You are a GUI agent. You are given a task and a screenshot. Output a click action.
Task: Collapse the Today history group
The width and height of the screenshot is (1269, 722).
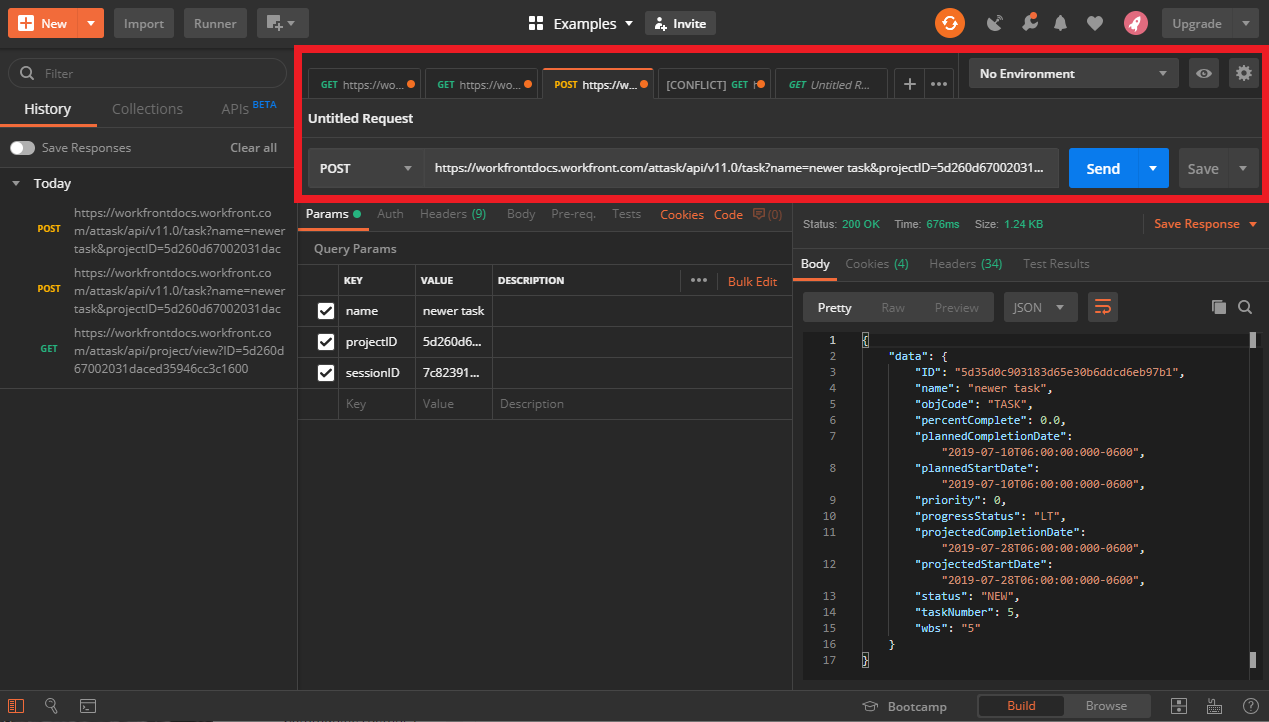pyautogui.click(x=16, y=184)
